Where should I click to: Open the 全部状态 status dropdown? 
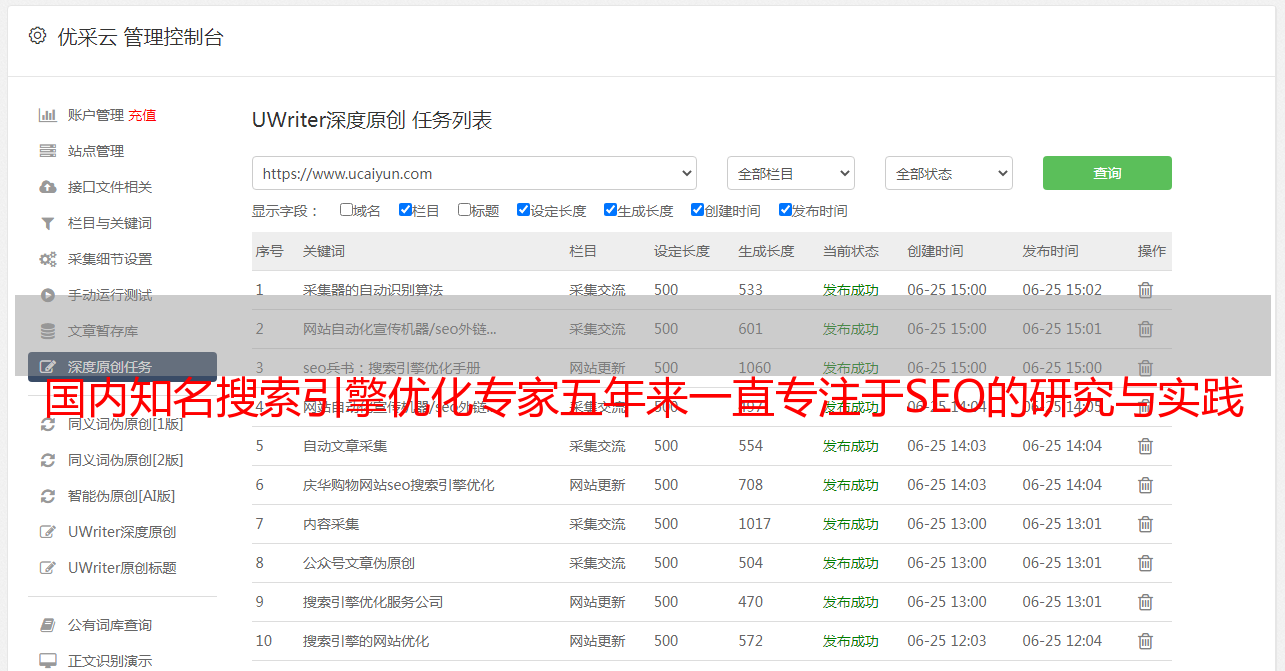tap(948, 173)
